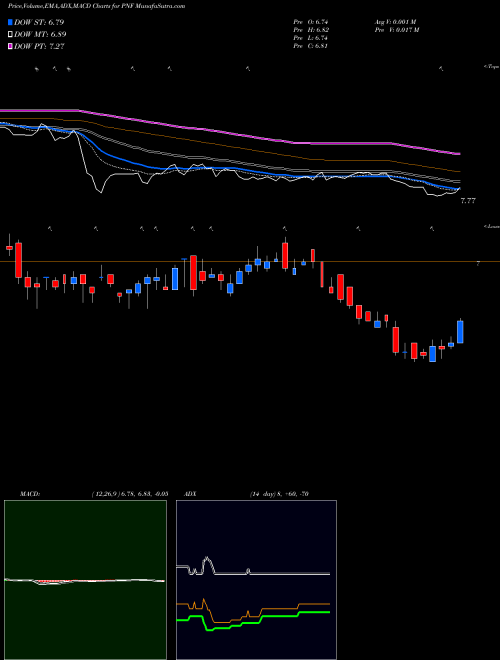
Task: Click the magenta DOW PT legend swatch
Action: (10, 46)
